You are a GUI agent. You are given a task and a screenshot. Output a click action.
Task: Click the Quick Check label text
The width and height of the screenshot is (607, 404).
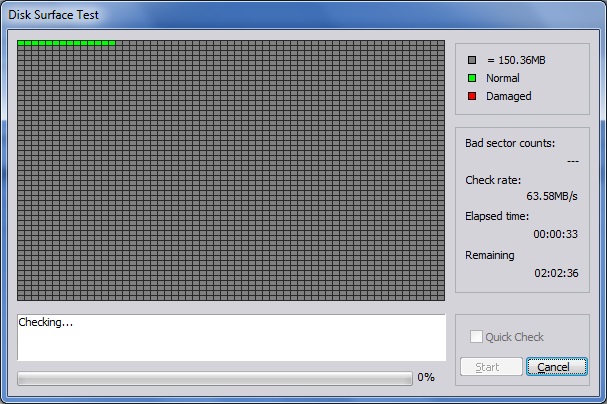coord(514,337)
